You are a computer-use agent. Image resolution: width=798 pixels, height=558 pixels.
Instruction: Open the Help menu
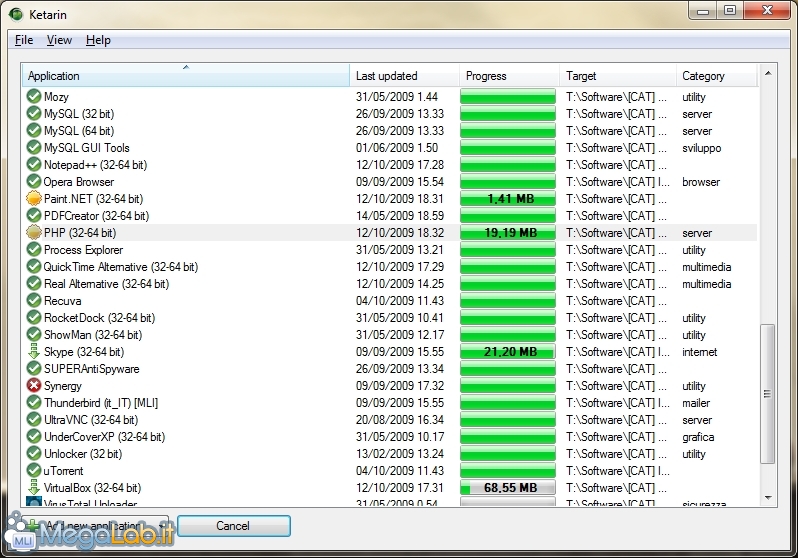point(98,40)
